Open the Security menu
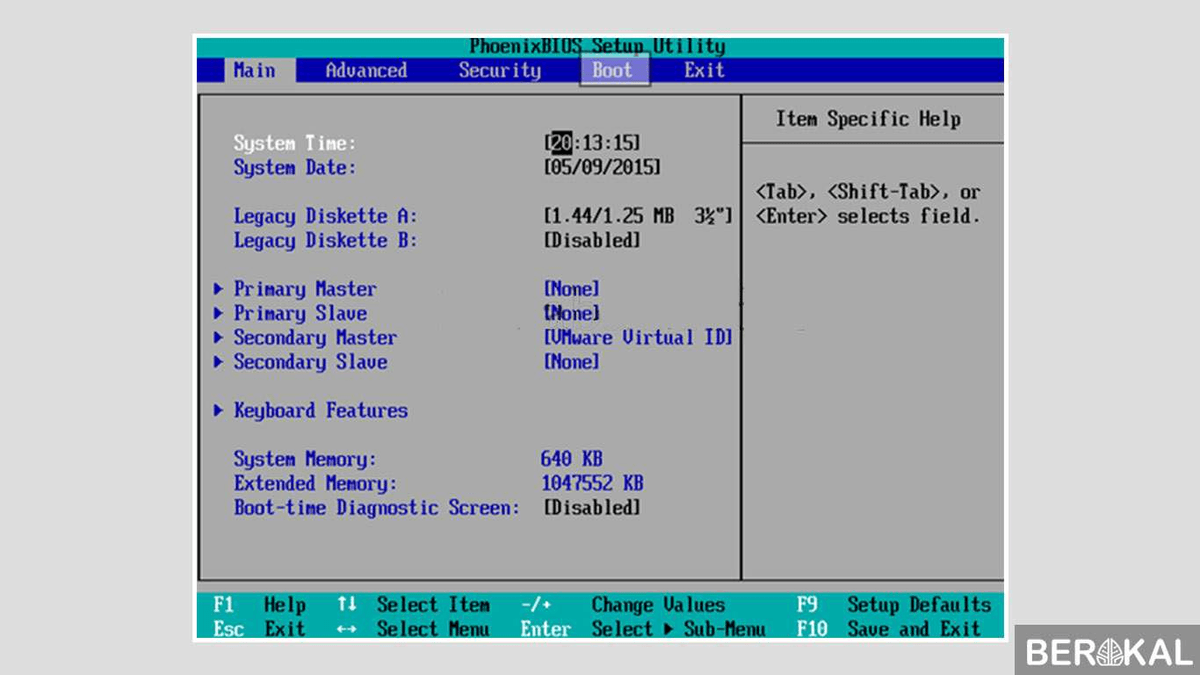1200x675 pixels. [x=499, y=70]
